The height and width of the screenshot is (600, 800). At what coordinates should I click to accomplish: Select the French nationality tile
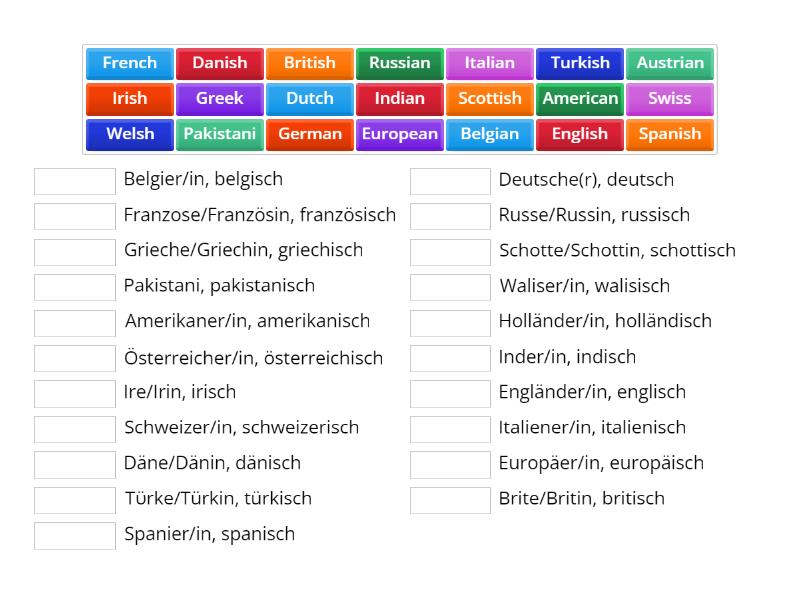point(129,63)
